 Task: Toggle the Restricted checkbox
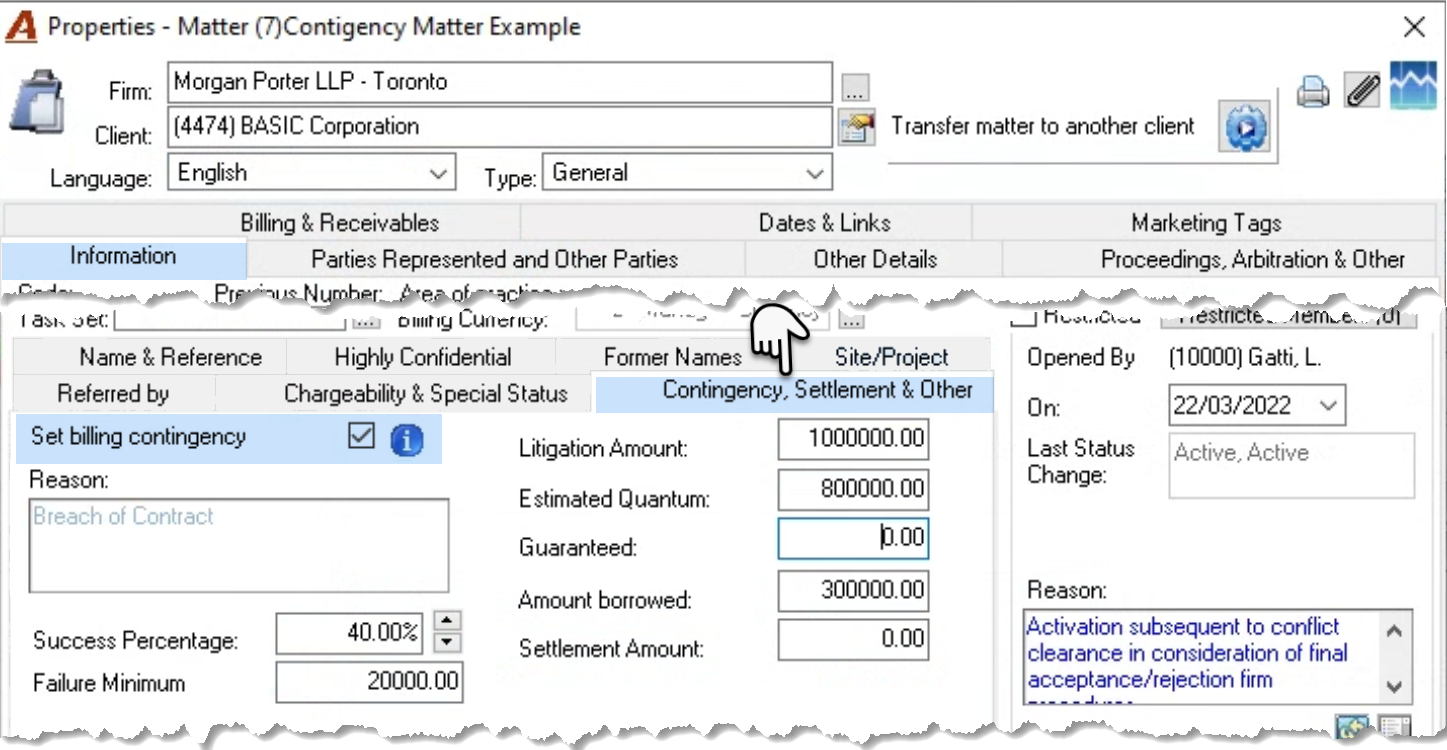(1023, 318)
